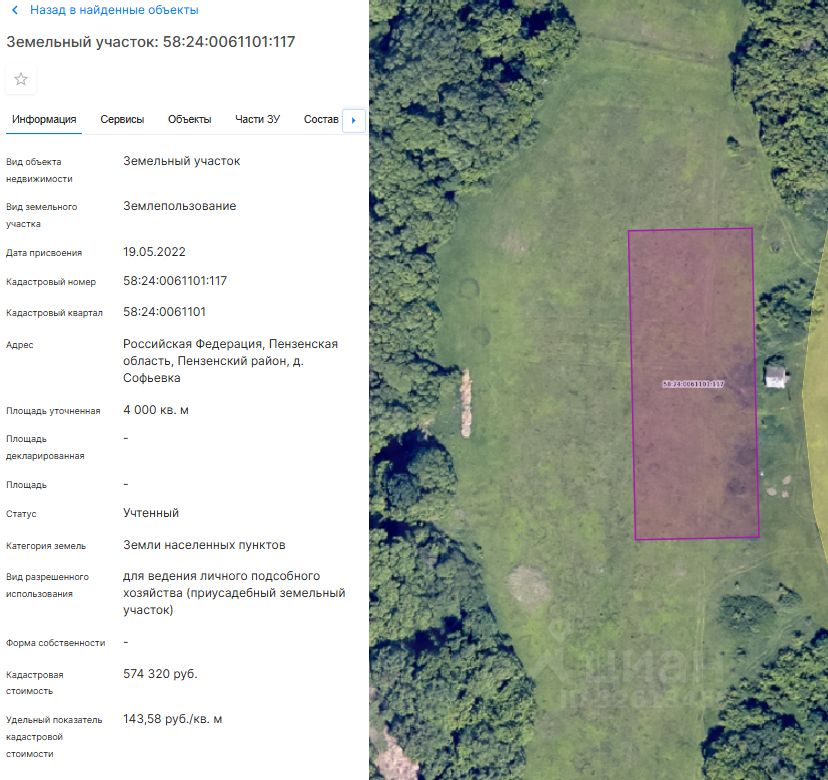828x780 pixels.
Task: Open the Сервисы tab
Action: tap(122, 119)
